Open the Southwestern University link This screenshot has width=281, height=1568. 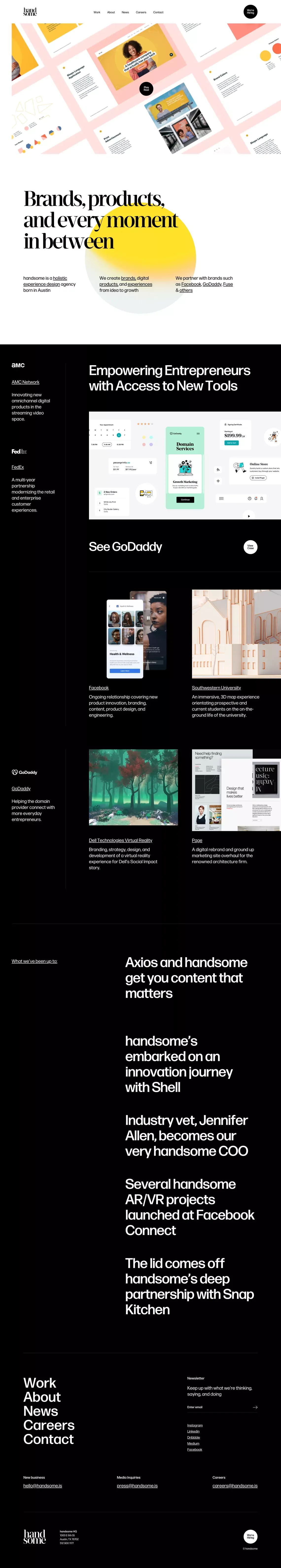(x=216, y=688)
